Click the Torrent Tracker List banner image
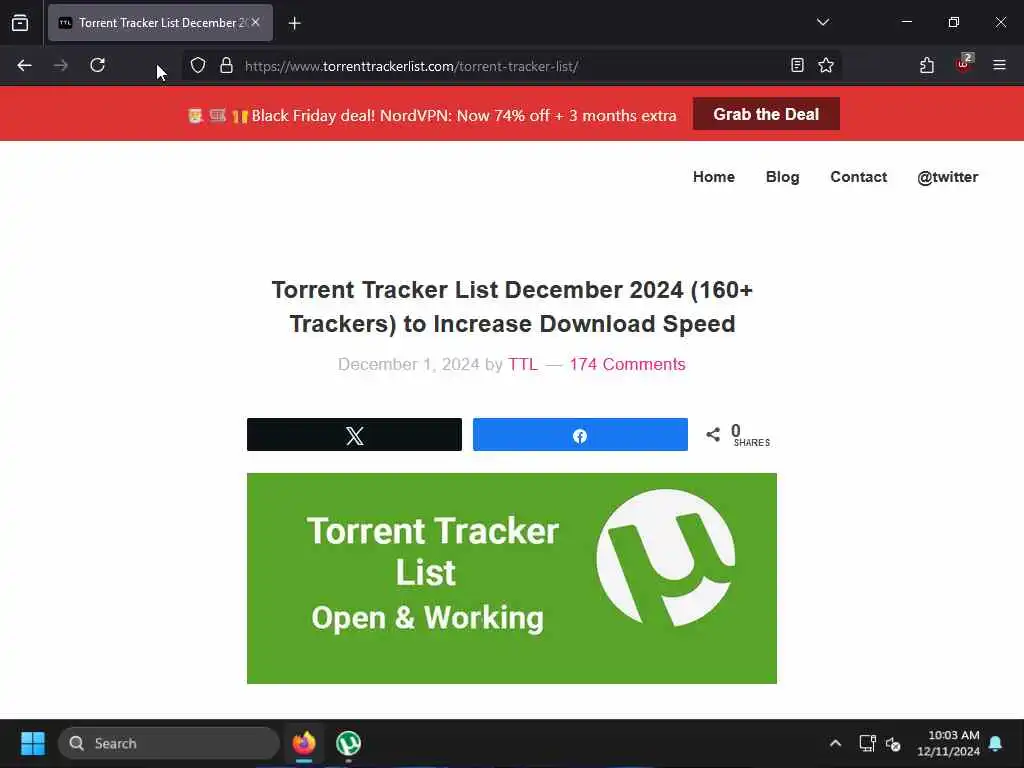Image resolution: width=1024 pixels, height=768 pixels. (x=511, y=578)
